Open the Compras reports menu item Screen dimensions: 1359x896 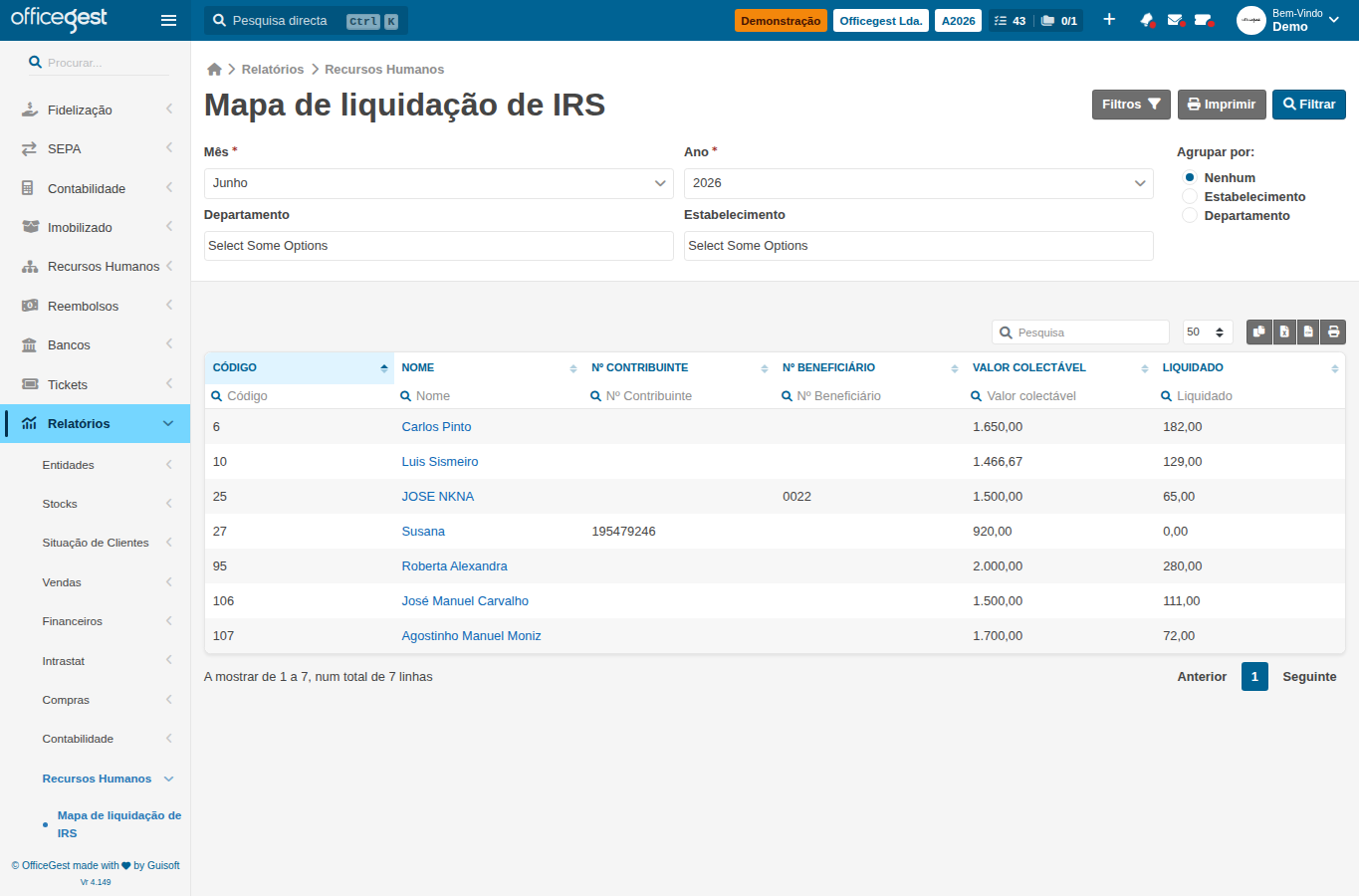coord(66,700)
